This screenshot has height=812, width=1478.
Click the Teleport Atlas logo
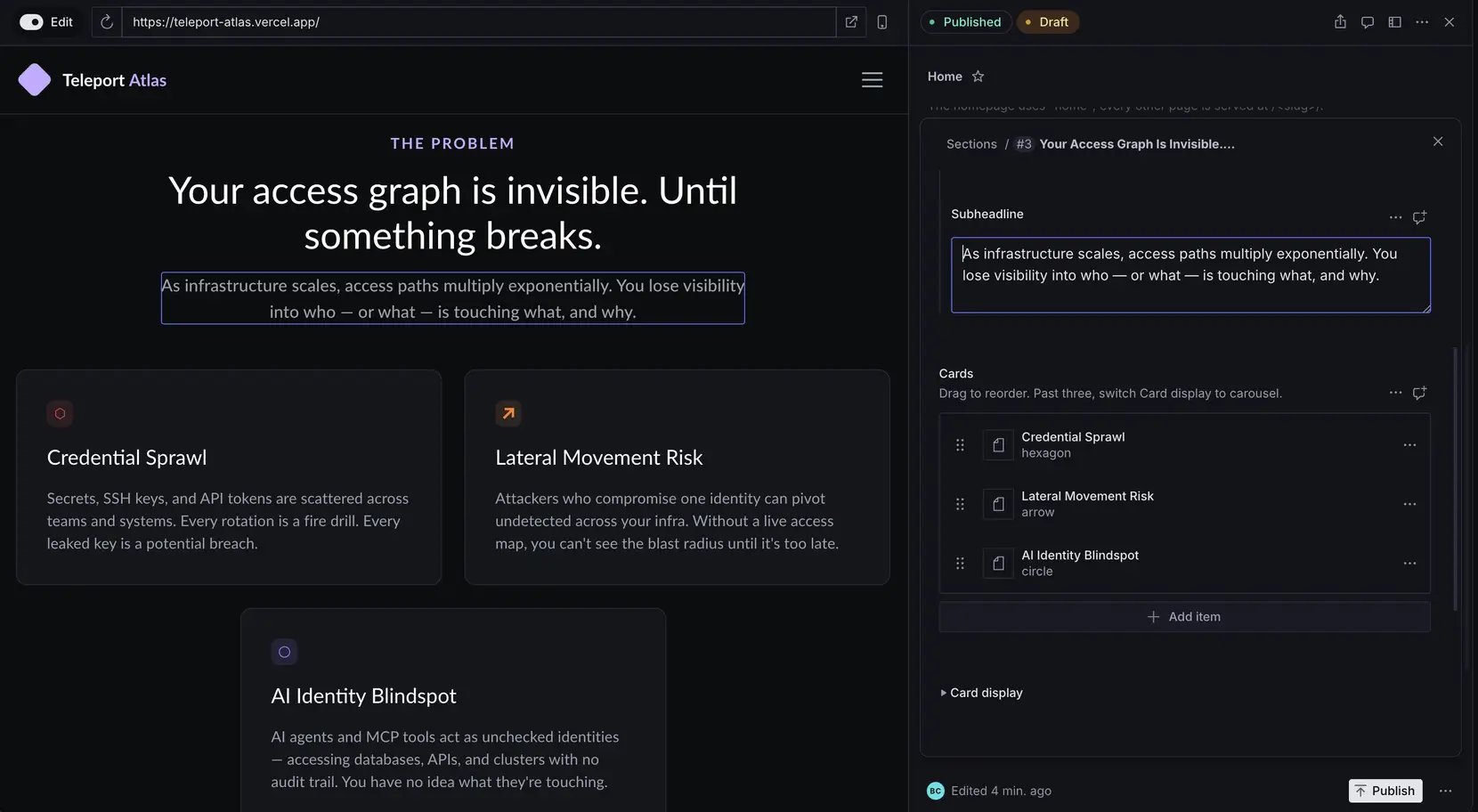[x=93, y=80]
